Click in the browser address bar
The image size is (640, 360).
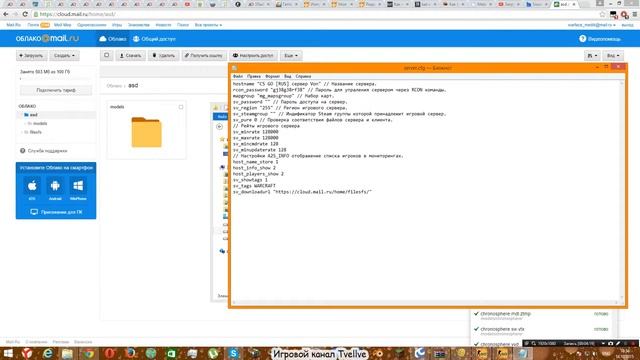click(310, 14)
